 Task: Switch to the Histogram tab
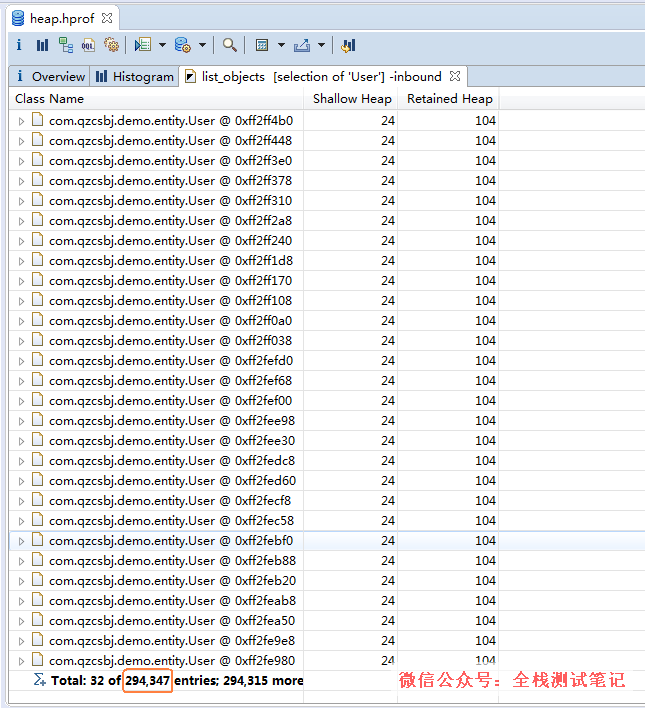pyautogui.click(x=135, y=77)
